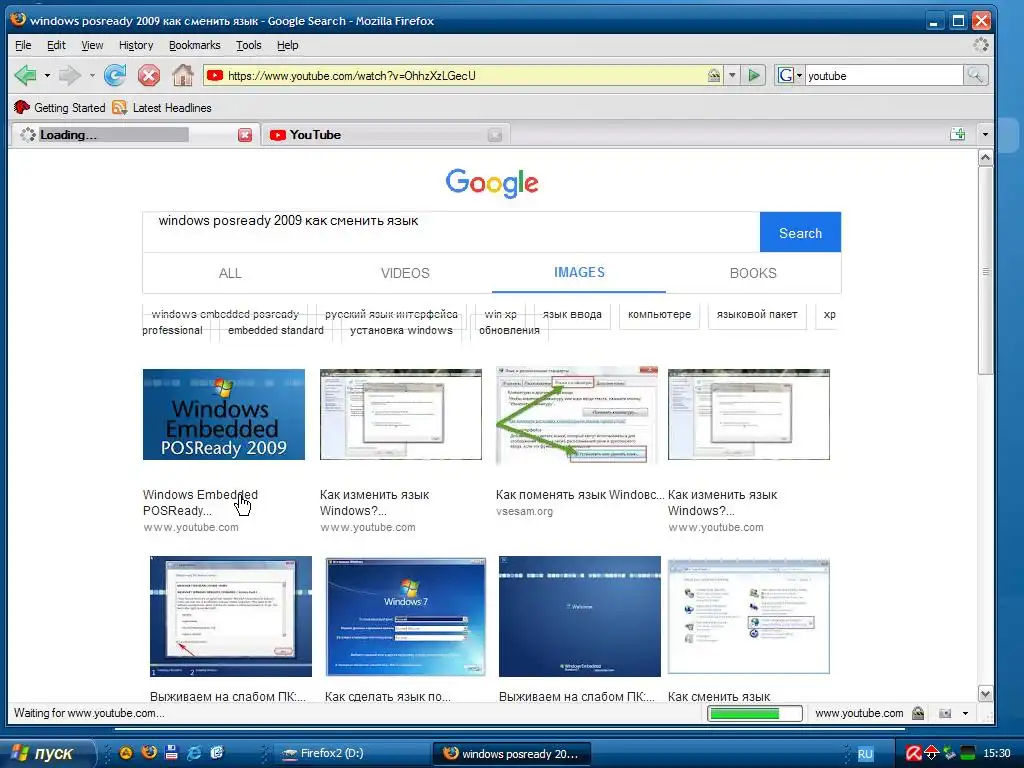Click the status bar padlock icon
This screenshot has width=1024, height=768.
[918, 713]
